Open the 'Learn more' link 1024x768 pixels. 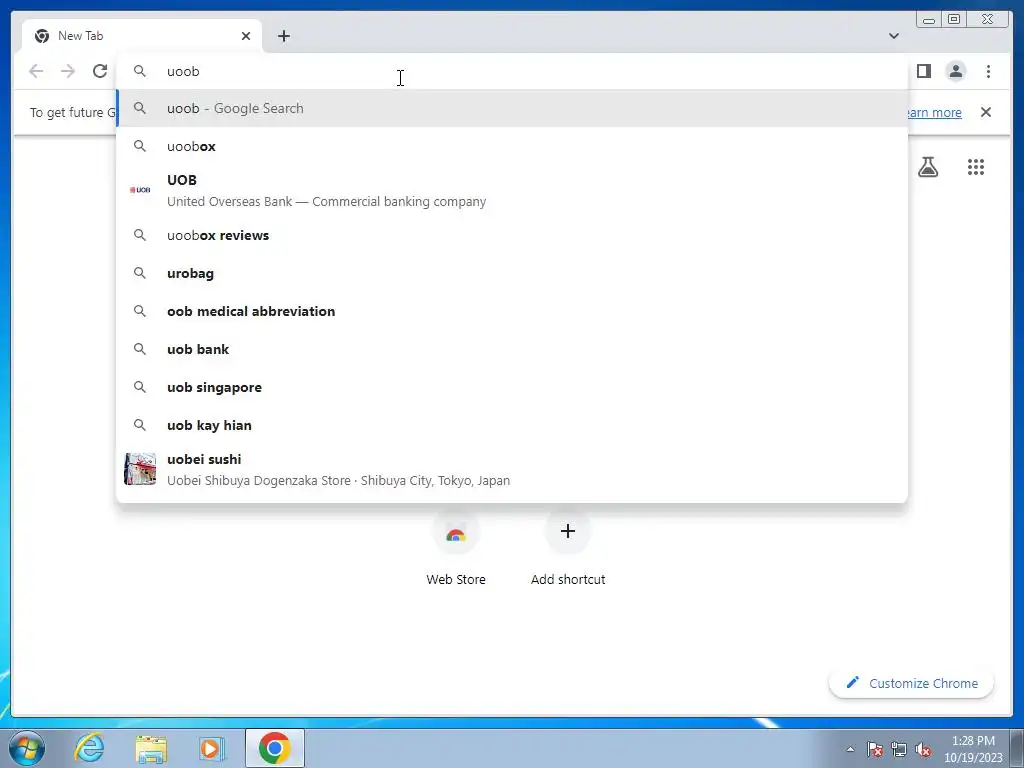click(x=933, y=112)
